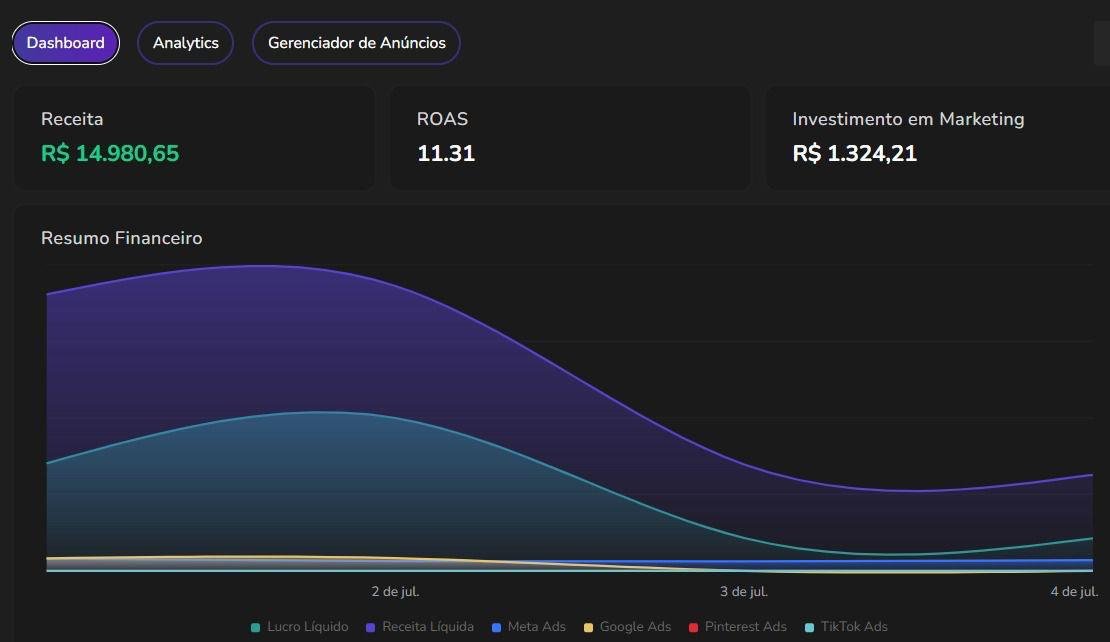Image resolution: width=1110 pixels, height=642 pixels.
Task: Click the 11.31 ROAS value
Action: click(446, 153)
